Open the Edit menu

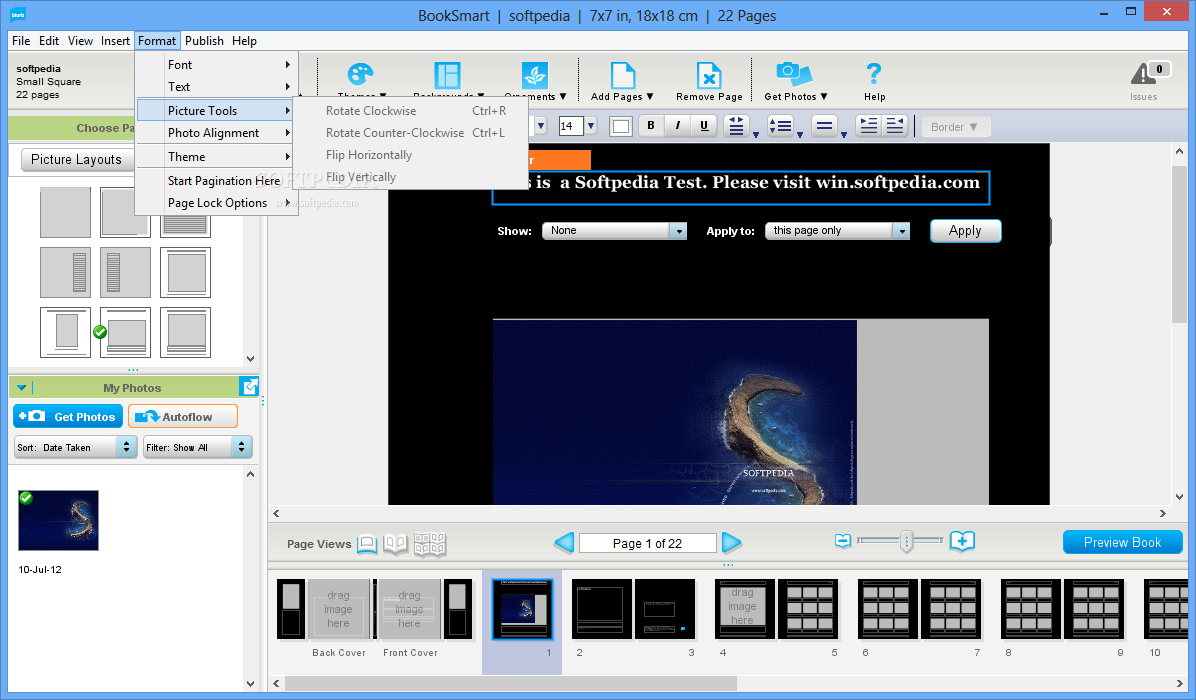(x=49, y=40)
